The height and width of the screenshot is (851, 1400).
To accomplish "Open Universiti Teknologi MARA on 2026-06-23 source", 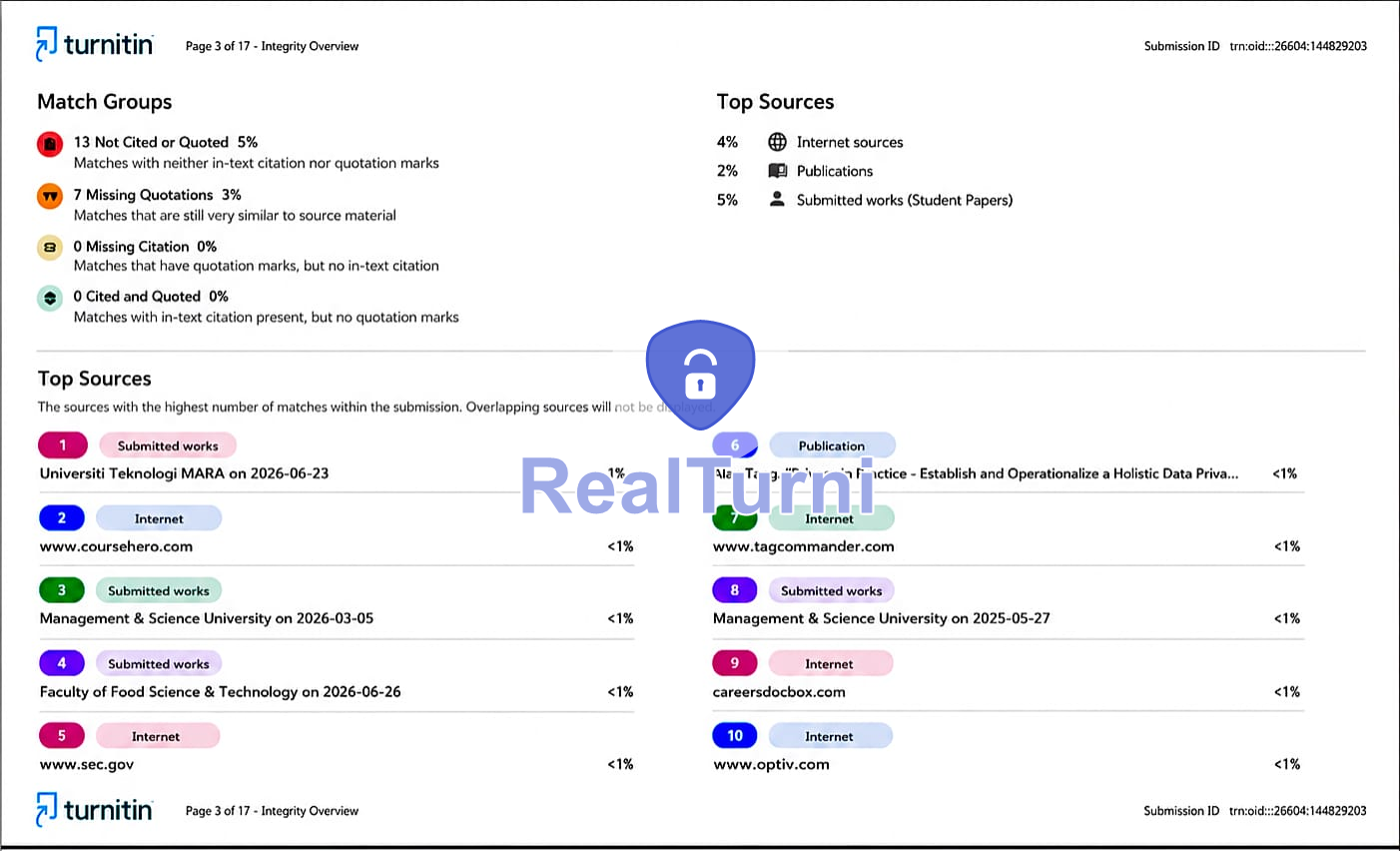I will [184, 473].
